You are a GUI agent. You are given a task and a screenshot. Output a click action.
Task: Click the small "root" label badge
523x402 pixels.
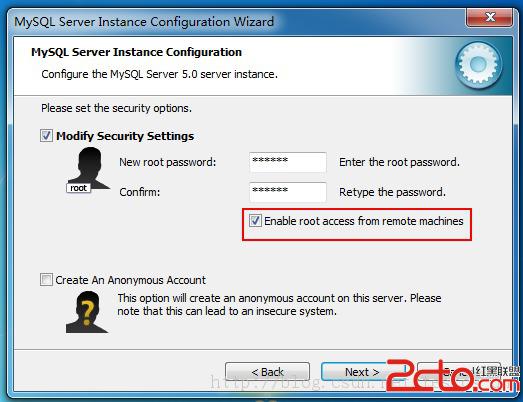coord(78,188)
